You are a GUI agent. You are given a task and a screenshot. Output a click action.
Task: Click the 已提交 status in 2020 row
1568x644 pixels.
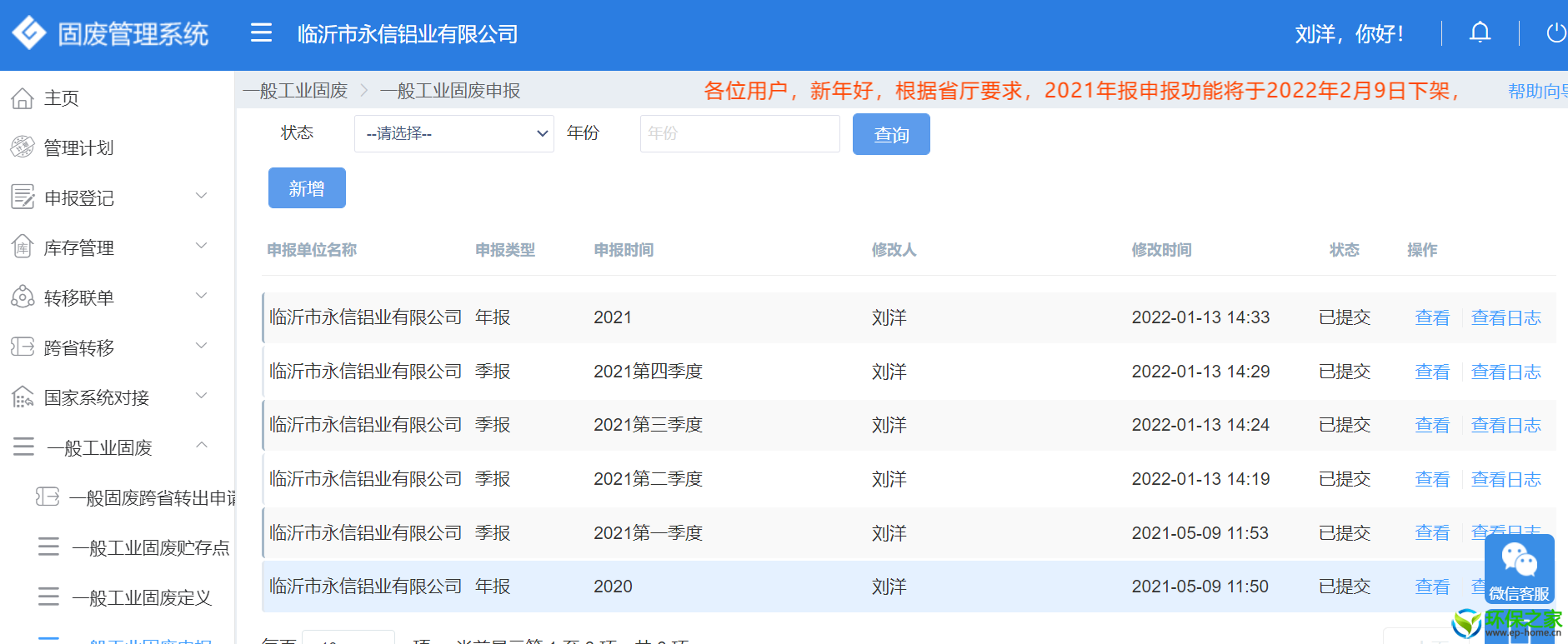1345,587
